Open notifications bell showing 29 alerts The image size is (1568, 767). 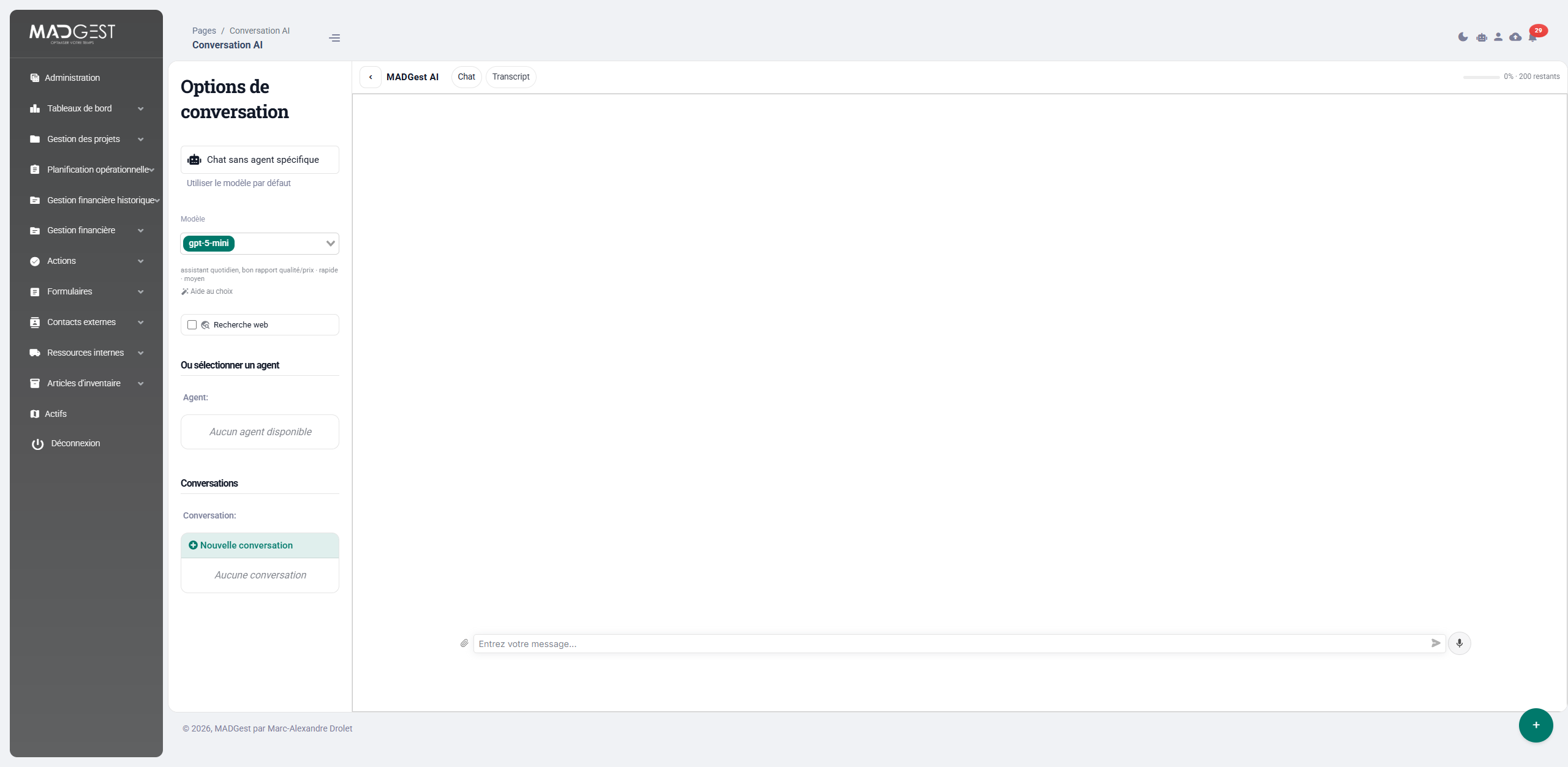pyautogui.click(x=1533, y=37)
